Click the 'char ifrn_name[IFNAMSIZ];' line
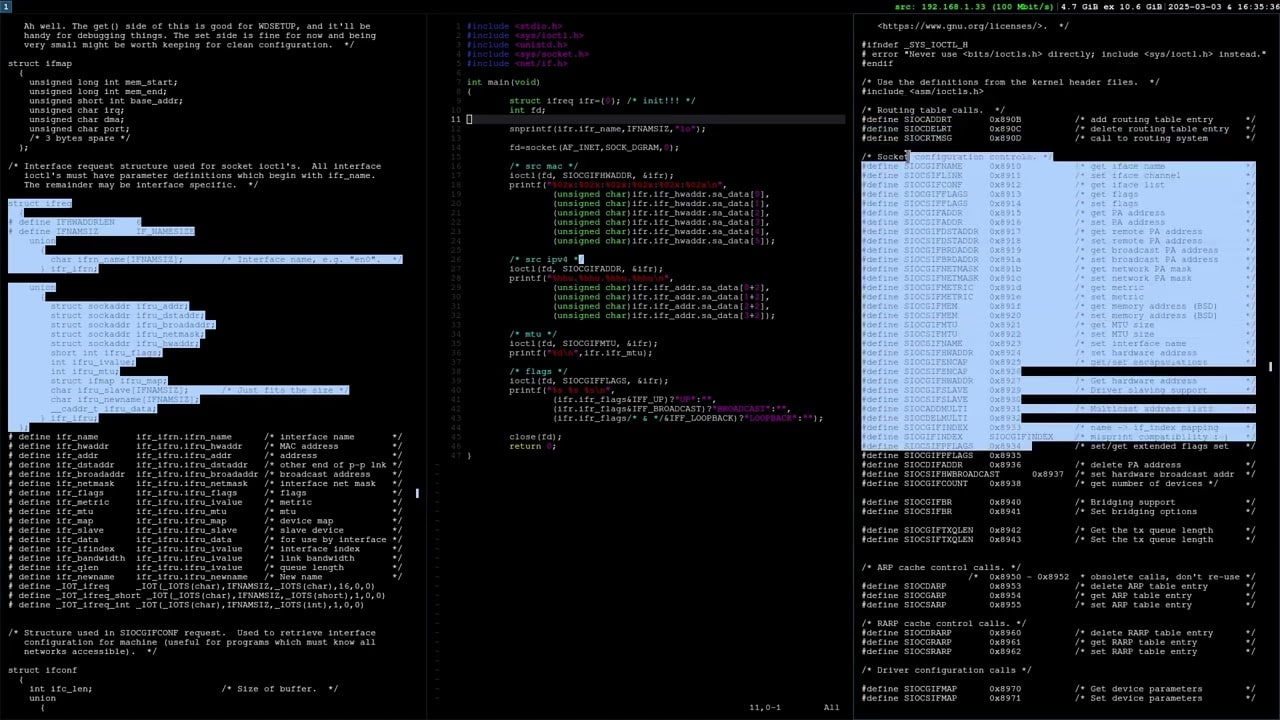 tap(117, 259)
